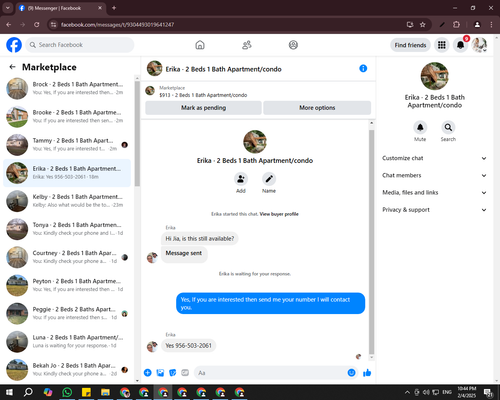Click the Facebook logo icon
Viewport: 500px width, 400px height.
14,45
